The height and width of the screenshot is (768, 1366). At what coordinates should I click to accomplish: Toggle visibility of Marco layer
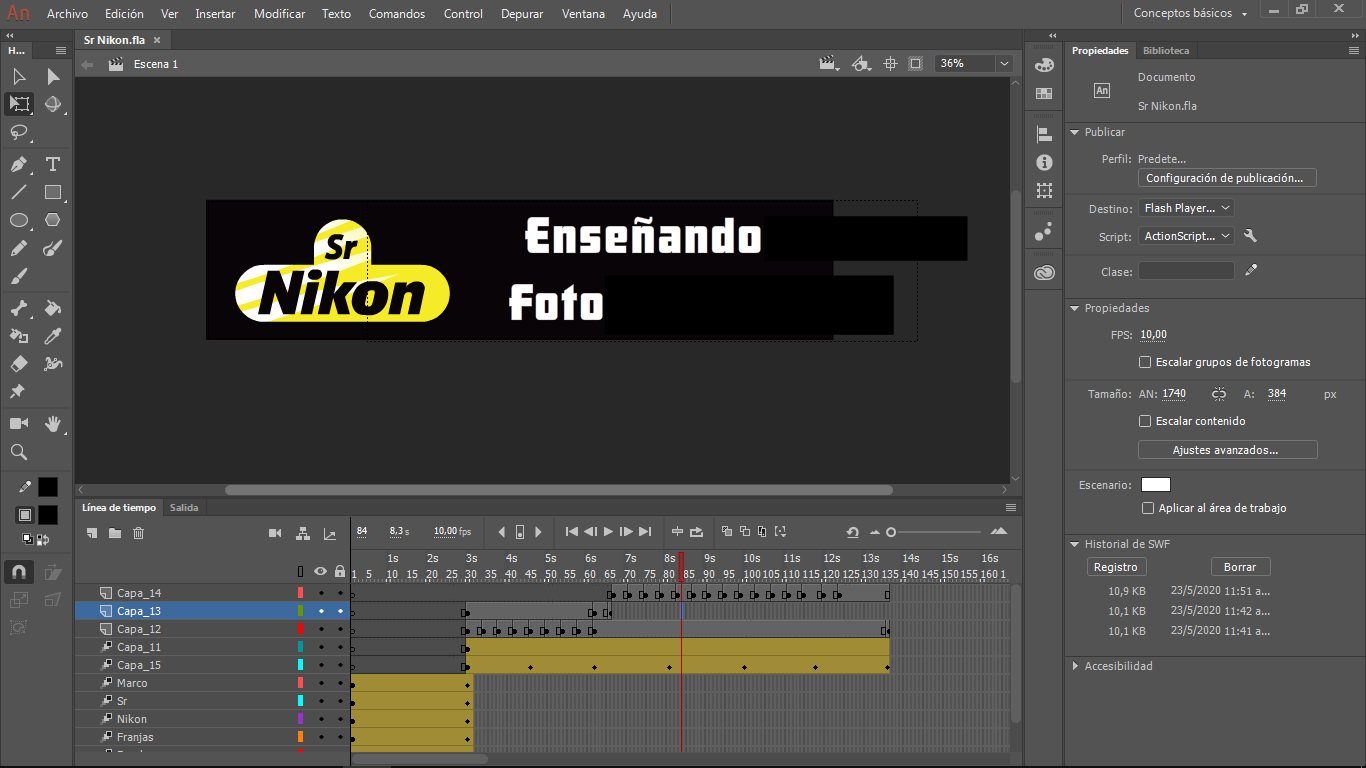coord(321,683)
